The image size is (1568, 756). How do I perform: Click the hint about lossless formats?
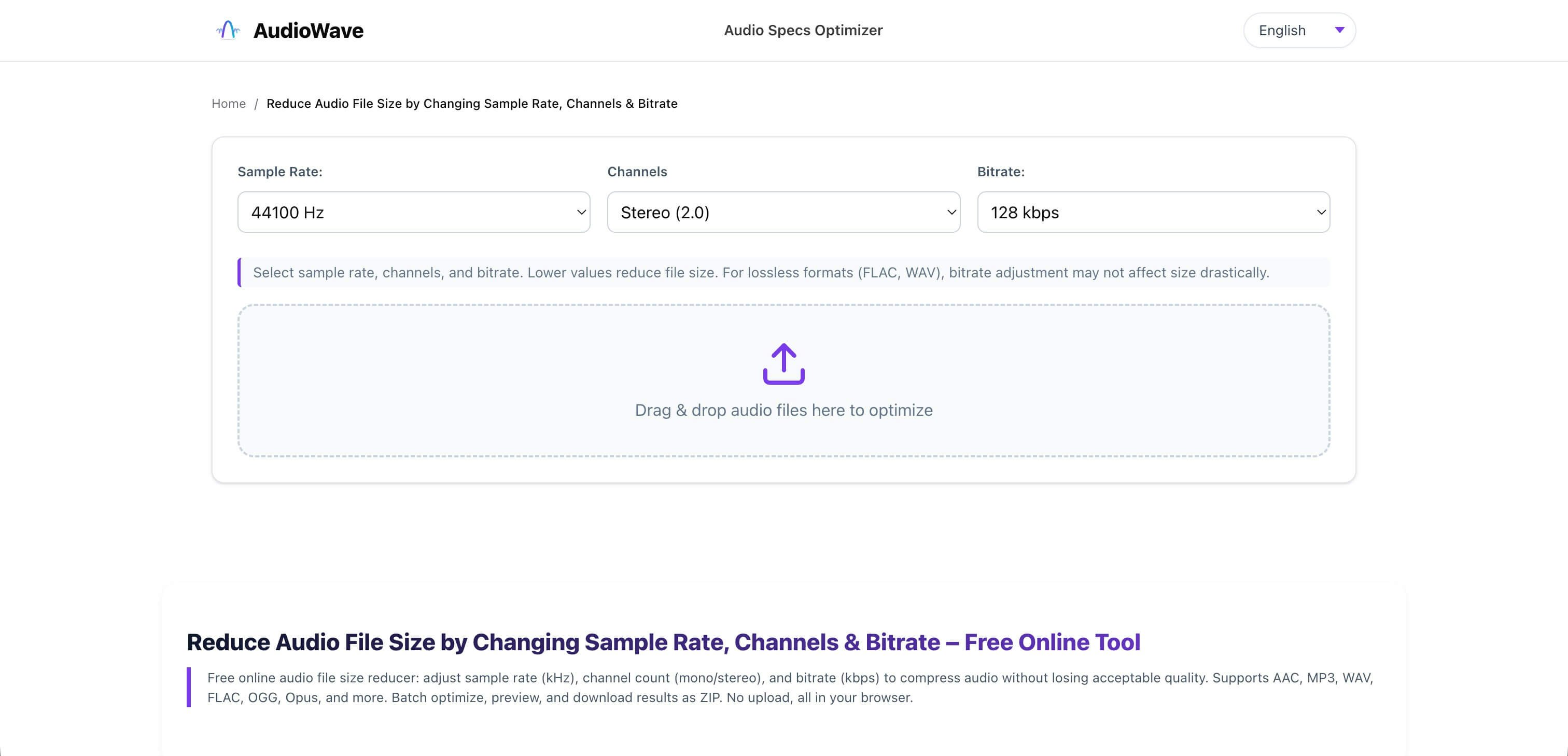pos(783,273)
